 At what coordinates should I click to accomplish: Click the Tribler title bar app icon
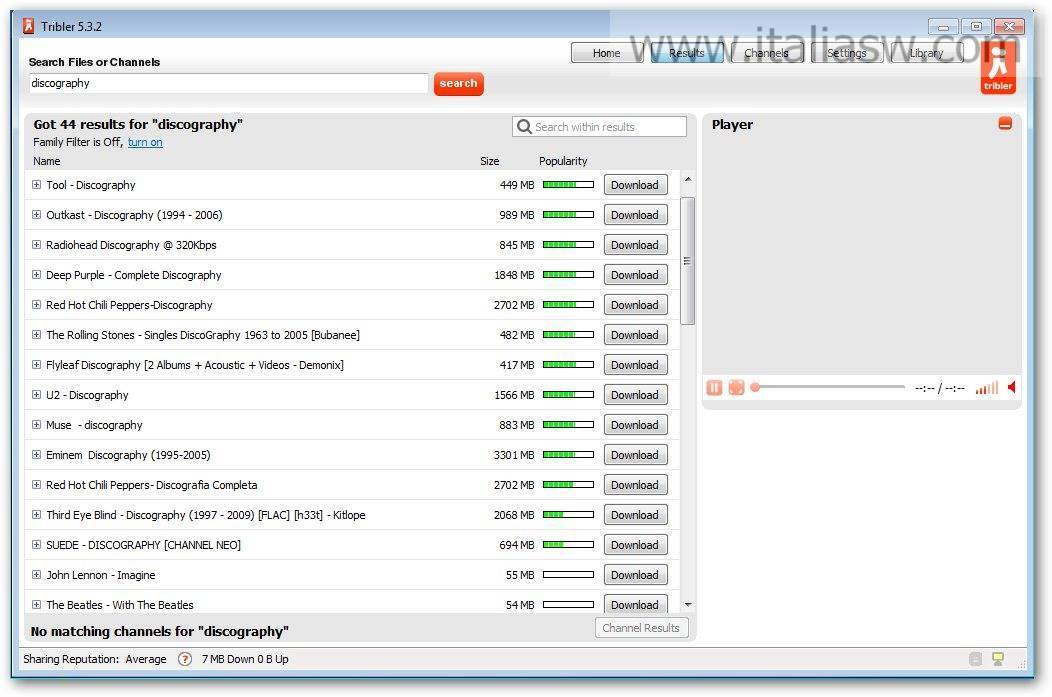click(28, 26)
